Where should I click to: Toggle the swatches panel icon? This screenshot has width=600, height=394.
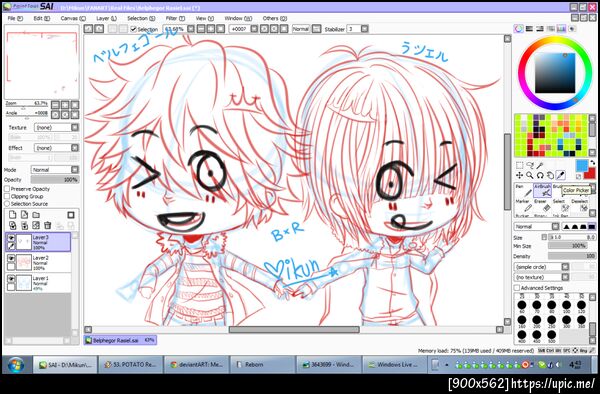click(561, 29)
